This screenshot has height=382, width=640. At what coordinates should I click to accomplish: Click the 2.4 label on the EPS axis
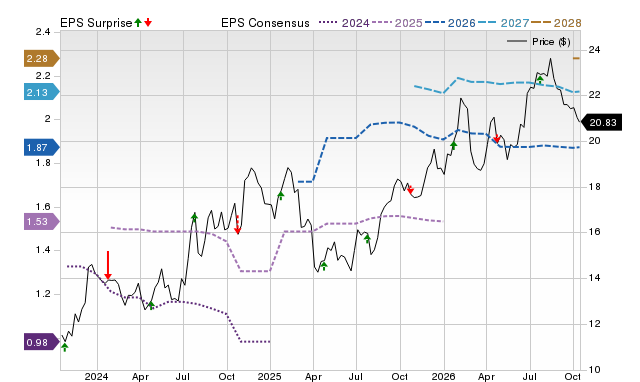pyautogui.click(x=43, y=32)
